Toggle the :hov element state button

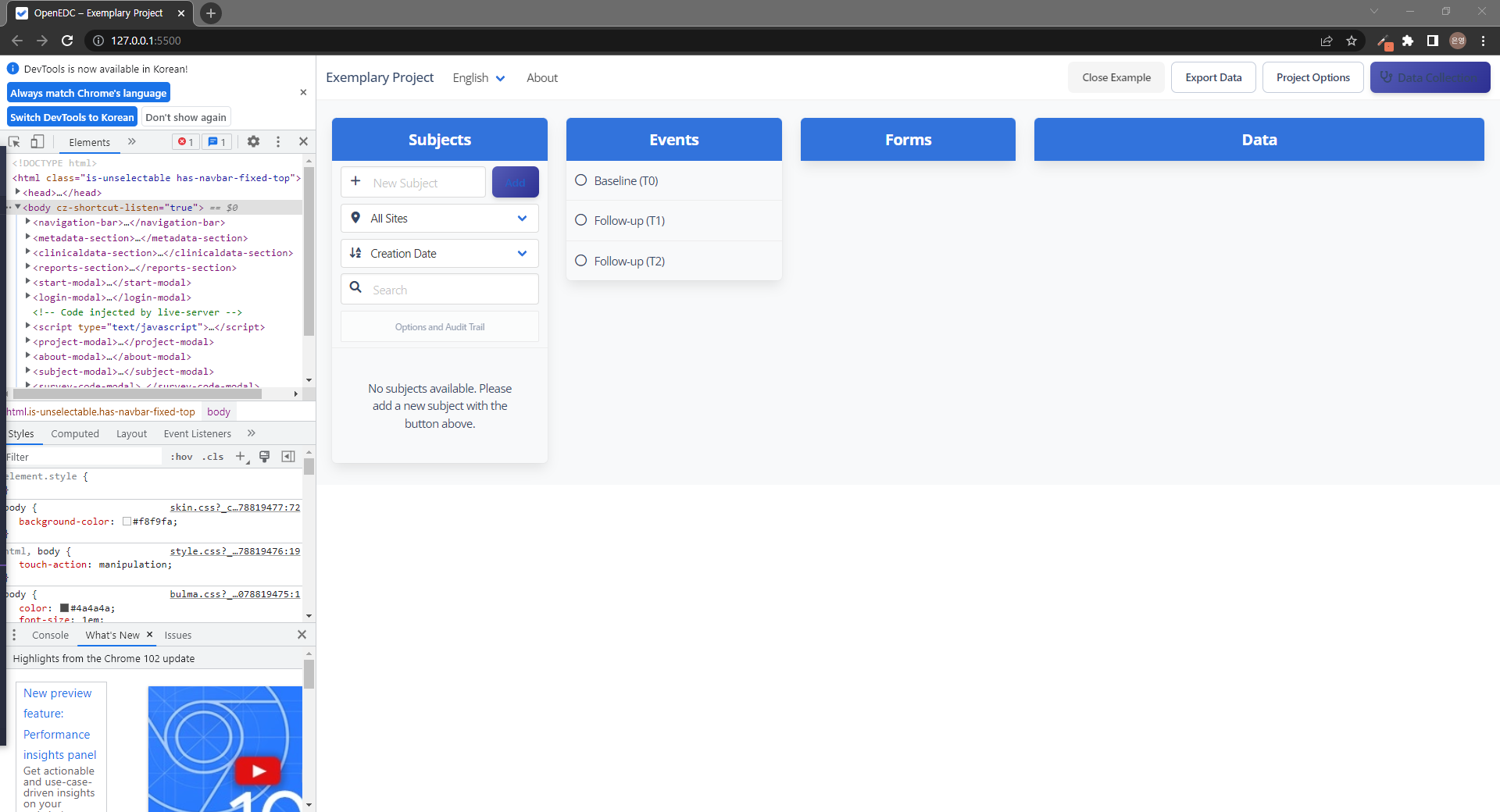click(x=181, y=457)
